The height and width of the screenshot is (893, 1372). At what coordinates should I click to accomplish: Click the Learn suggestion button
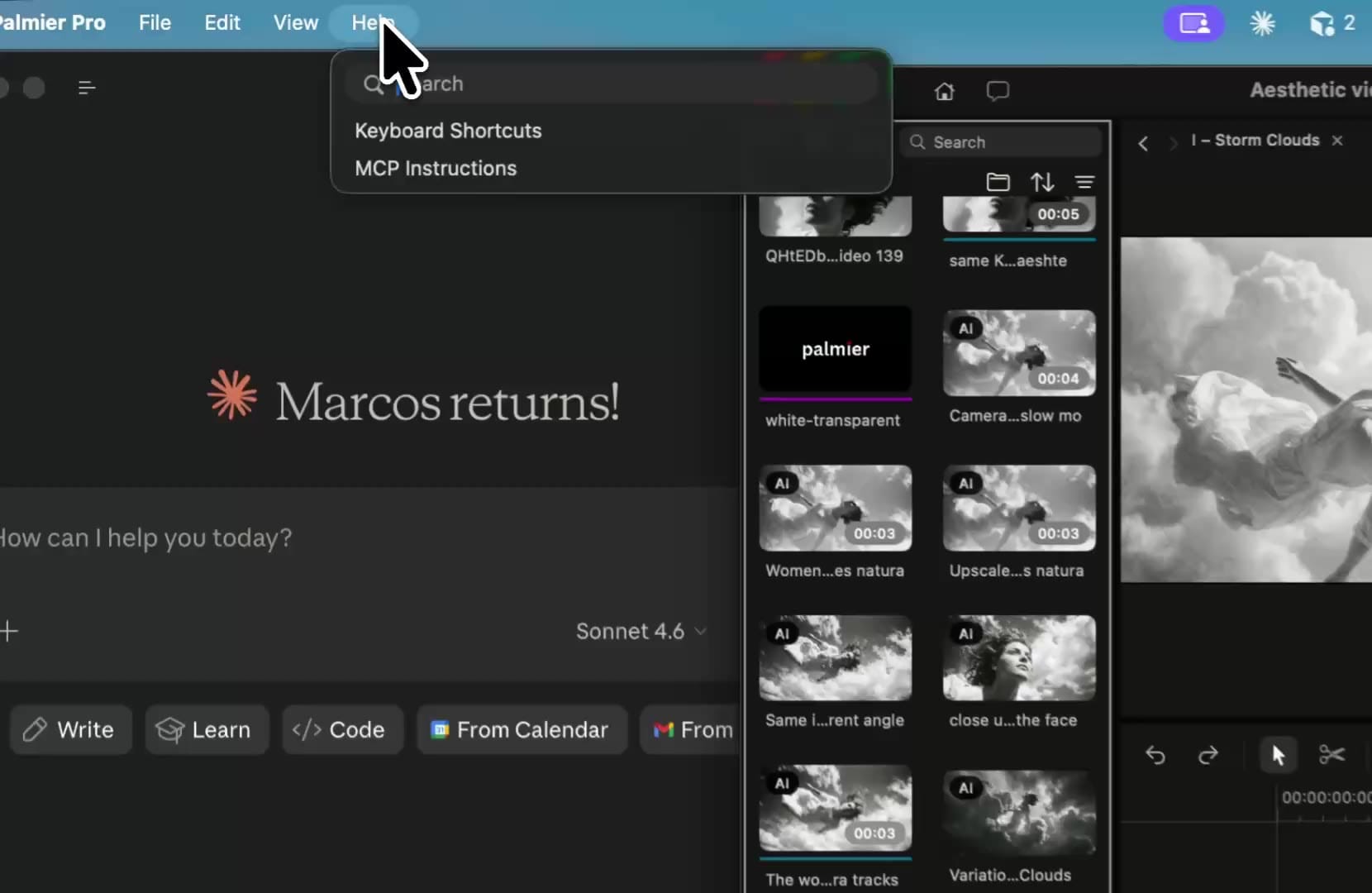click(207, 729)
